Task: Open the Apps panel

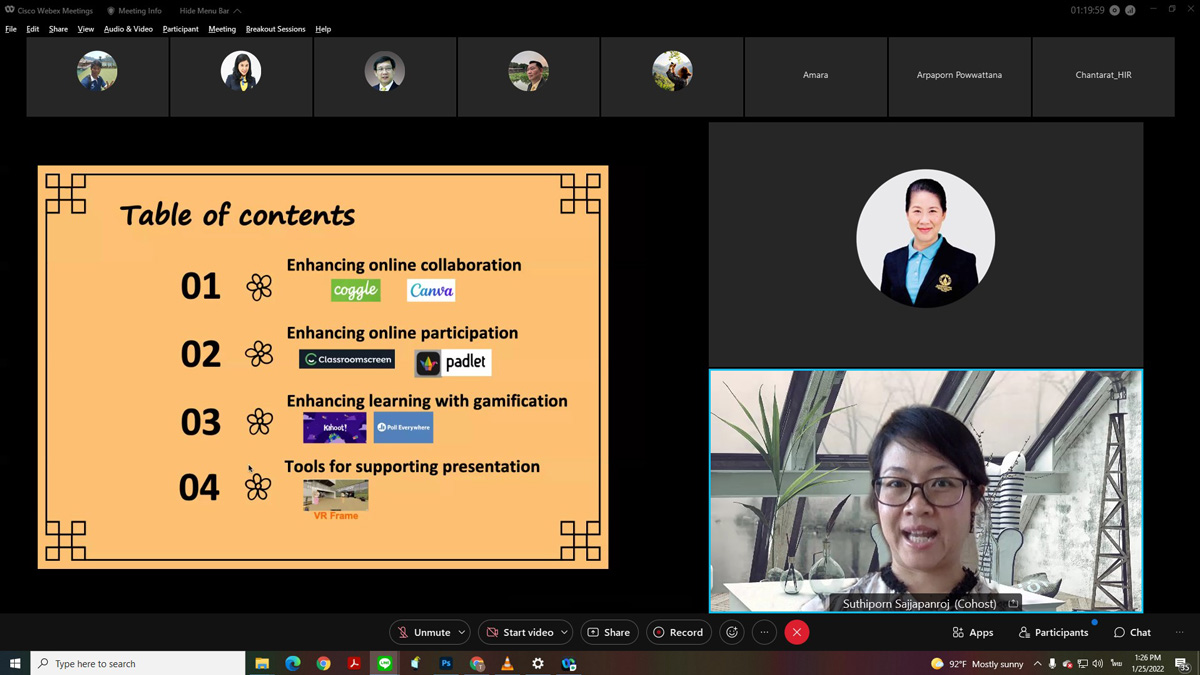Action: click(x=973, y=632)
